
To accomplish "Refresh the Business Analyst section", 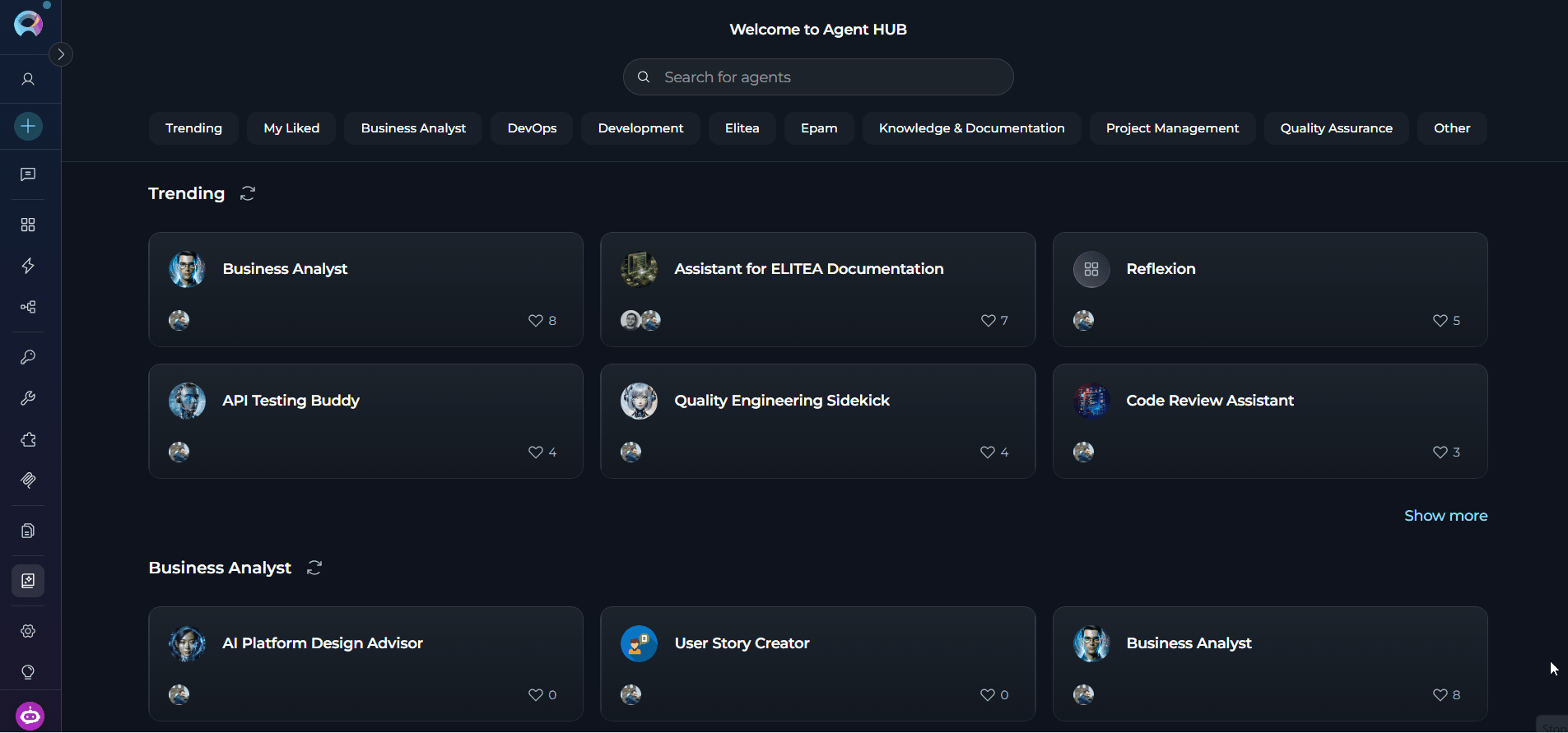I will pos(314,568).
